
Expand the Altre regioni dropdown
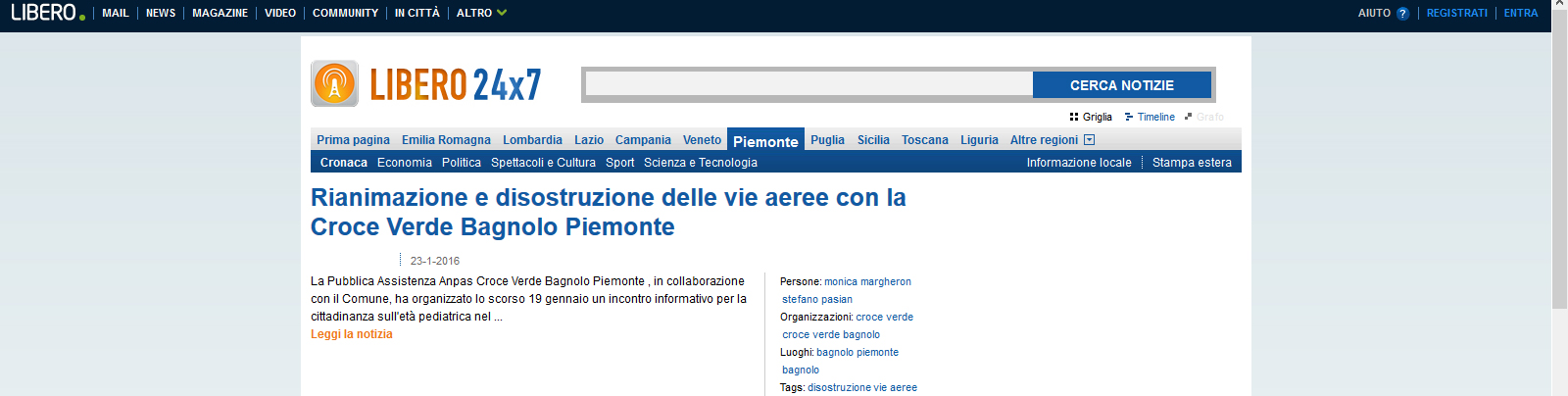pos(1052,140)
